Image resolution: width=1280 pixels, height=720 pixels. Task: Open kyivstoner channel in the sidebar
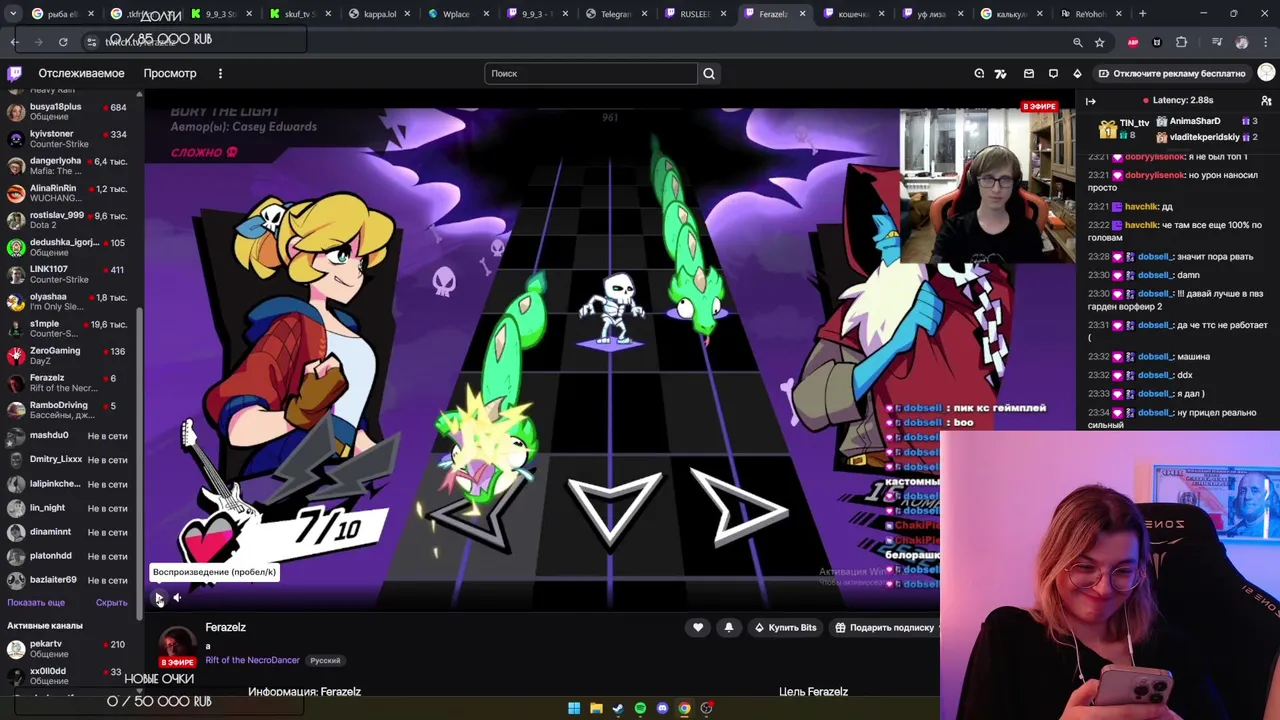[x=68, y=138]
